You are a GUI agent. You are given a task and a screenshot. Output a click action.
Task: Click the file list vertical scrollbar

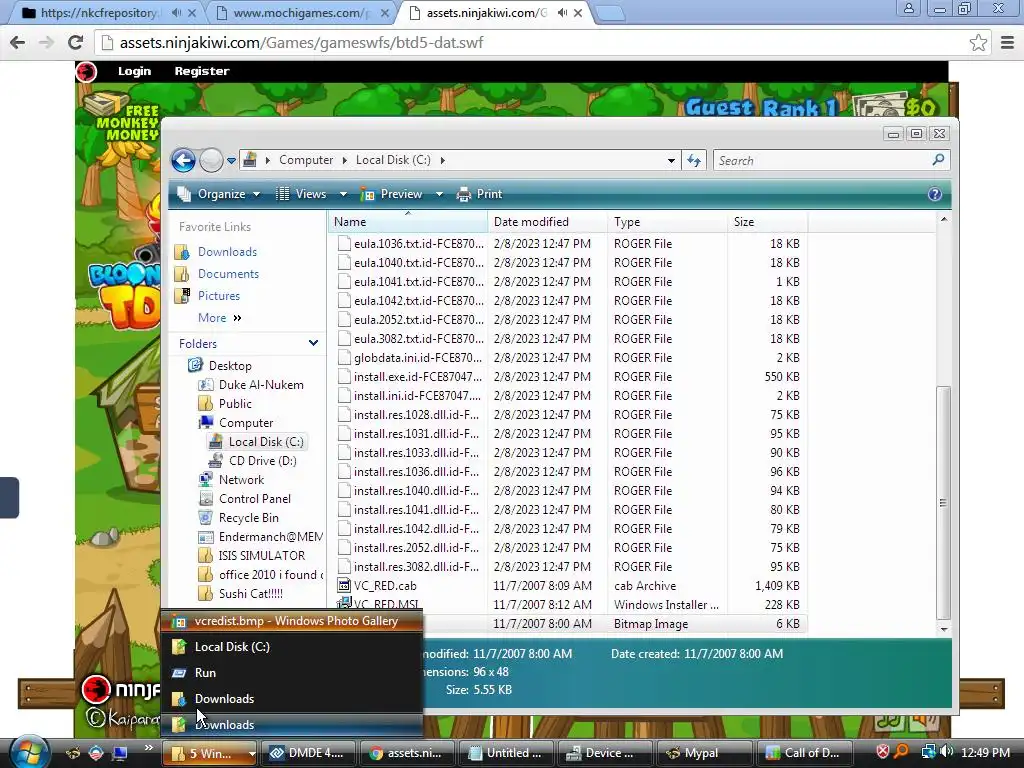click(943, 502)
